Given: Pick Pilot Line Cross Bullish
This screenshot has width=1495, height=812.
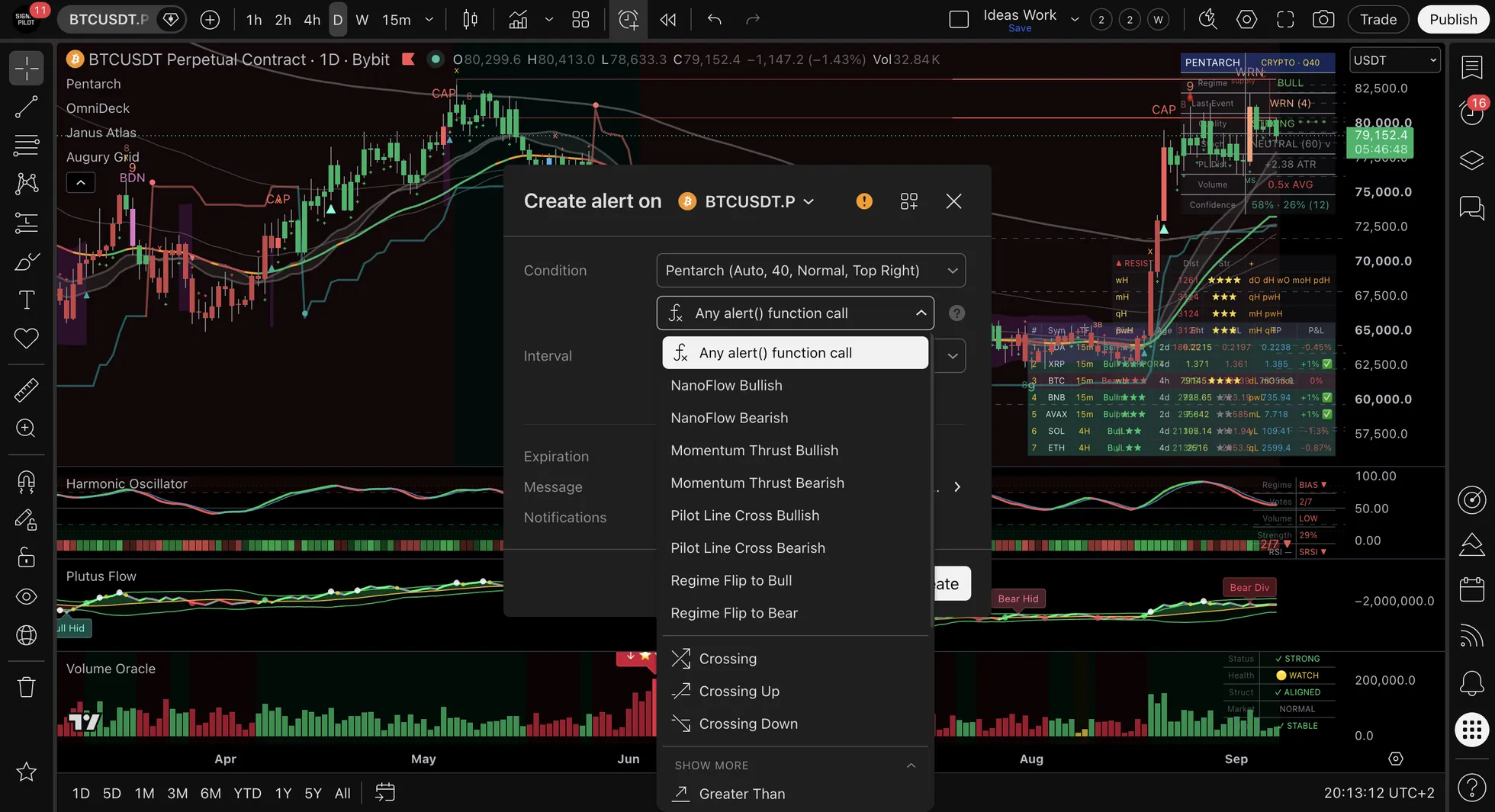Looking at the screenshot, I should [795, 516].
